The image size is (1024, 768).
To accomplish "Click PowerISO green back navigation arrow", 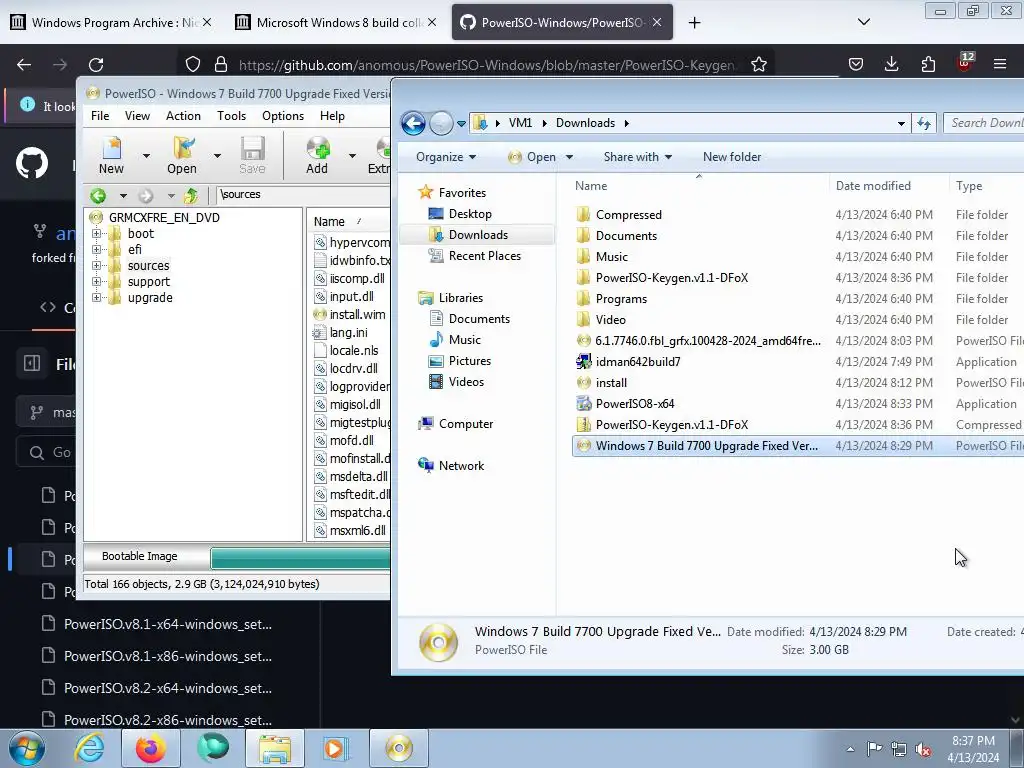I will 99,195.
